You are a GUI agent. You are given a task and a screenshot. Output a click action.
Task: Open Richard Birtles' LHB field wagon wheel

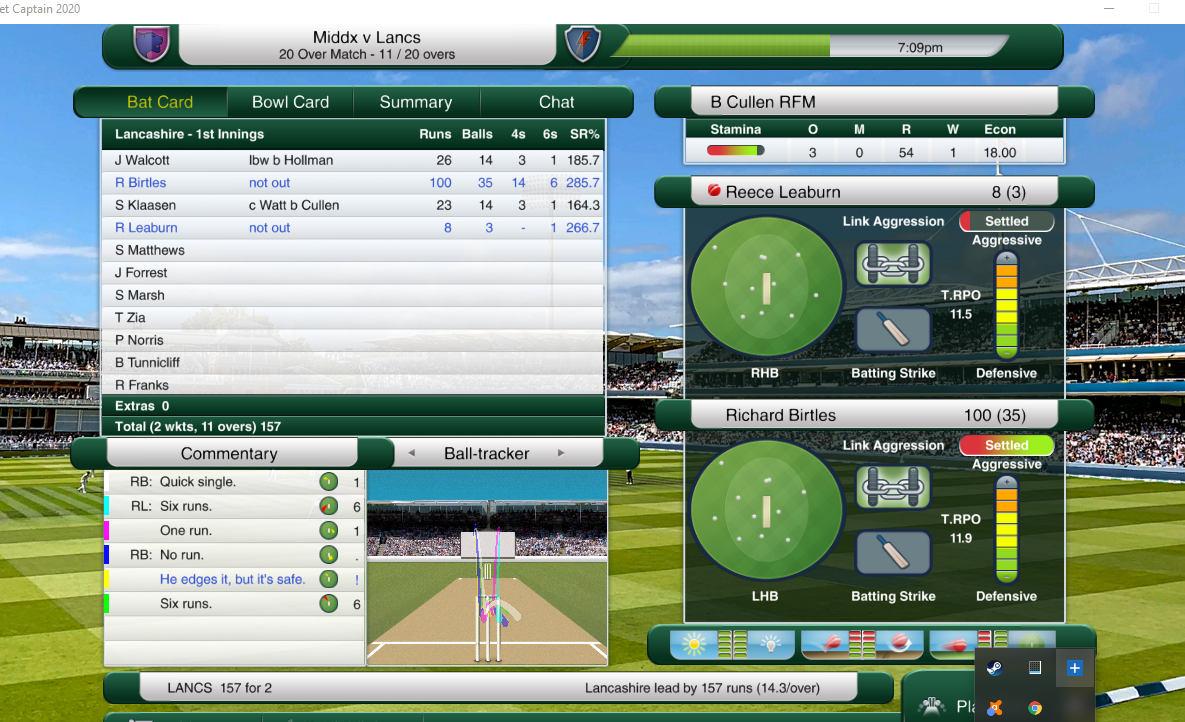click(766, 510)
